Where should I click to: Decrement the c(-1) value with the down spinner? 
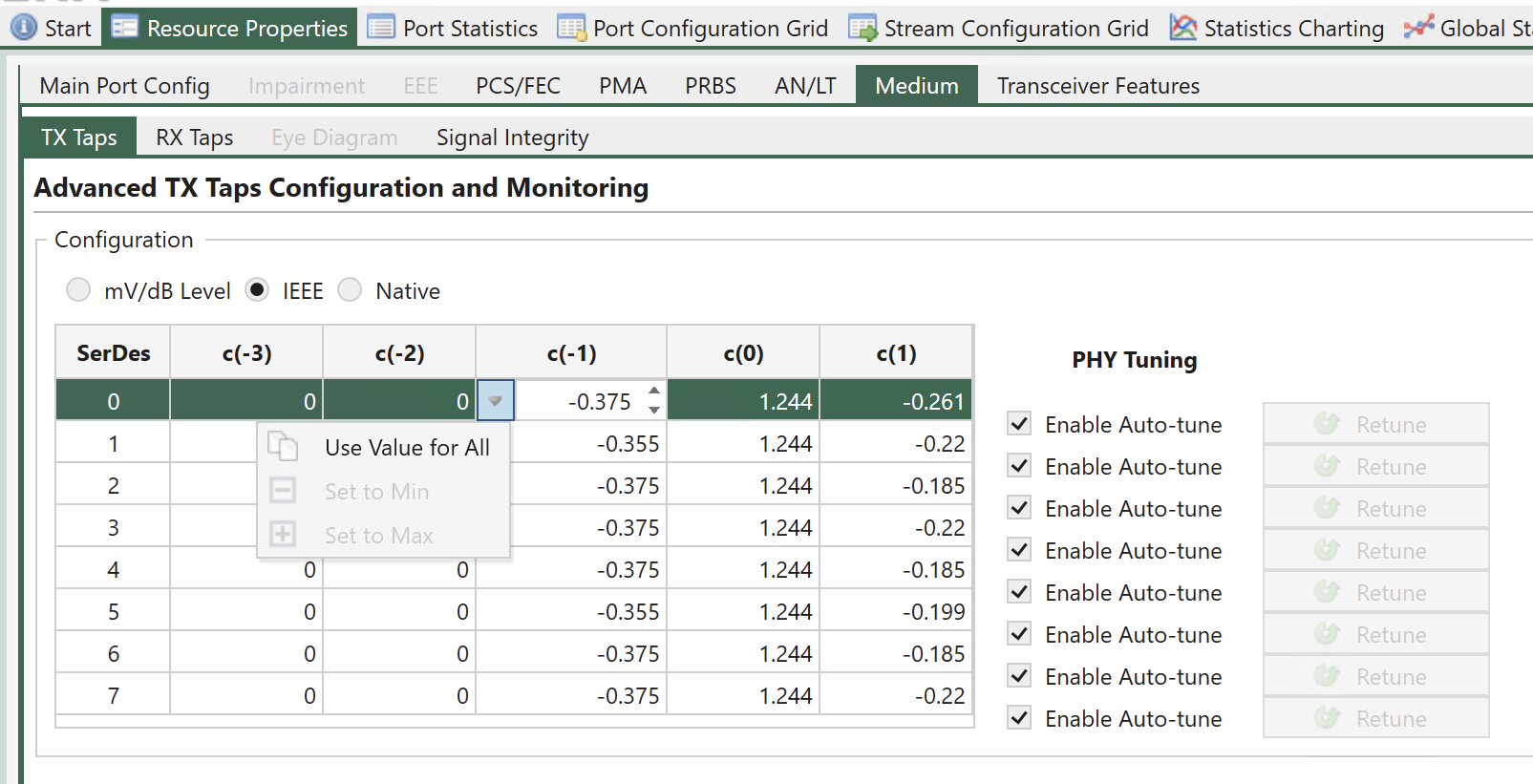tap(654, 410)
